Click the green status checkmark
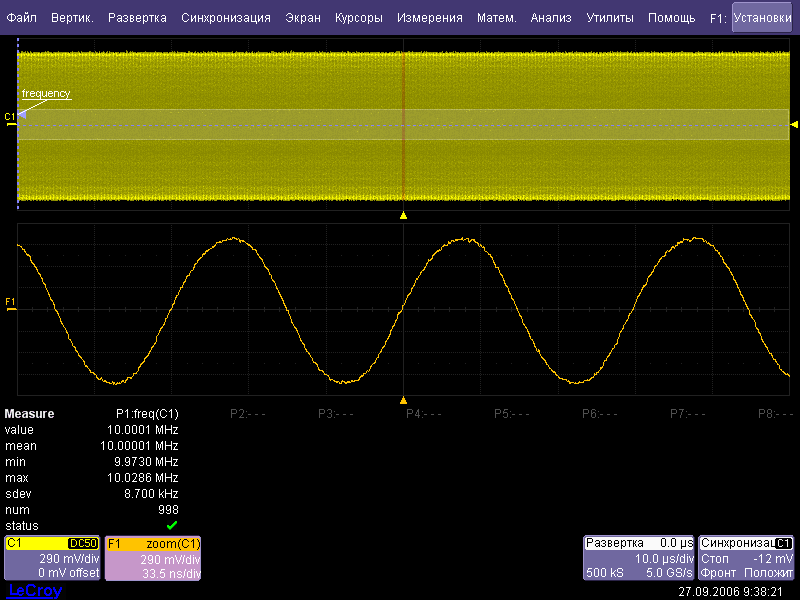Viewport: 800px width, 600px height. pos(172,525)
